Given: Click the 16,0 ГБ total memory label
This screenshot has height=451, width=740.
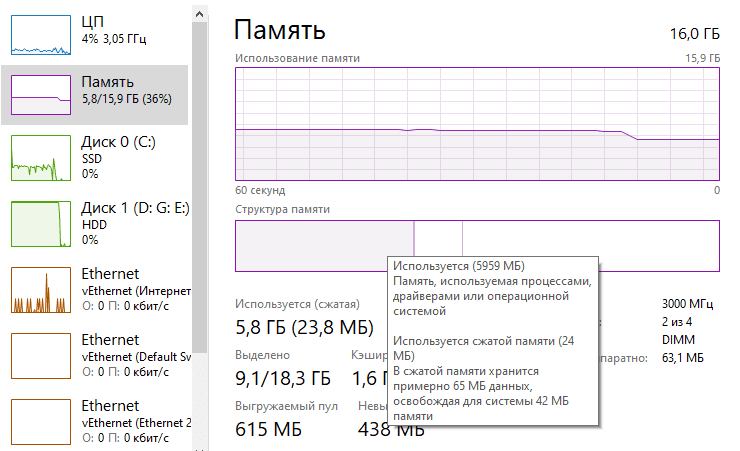Looking at the screenshot, I should pos(694,34).
